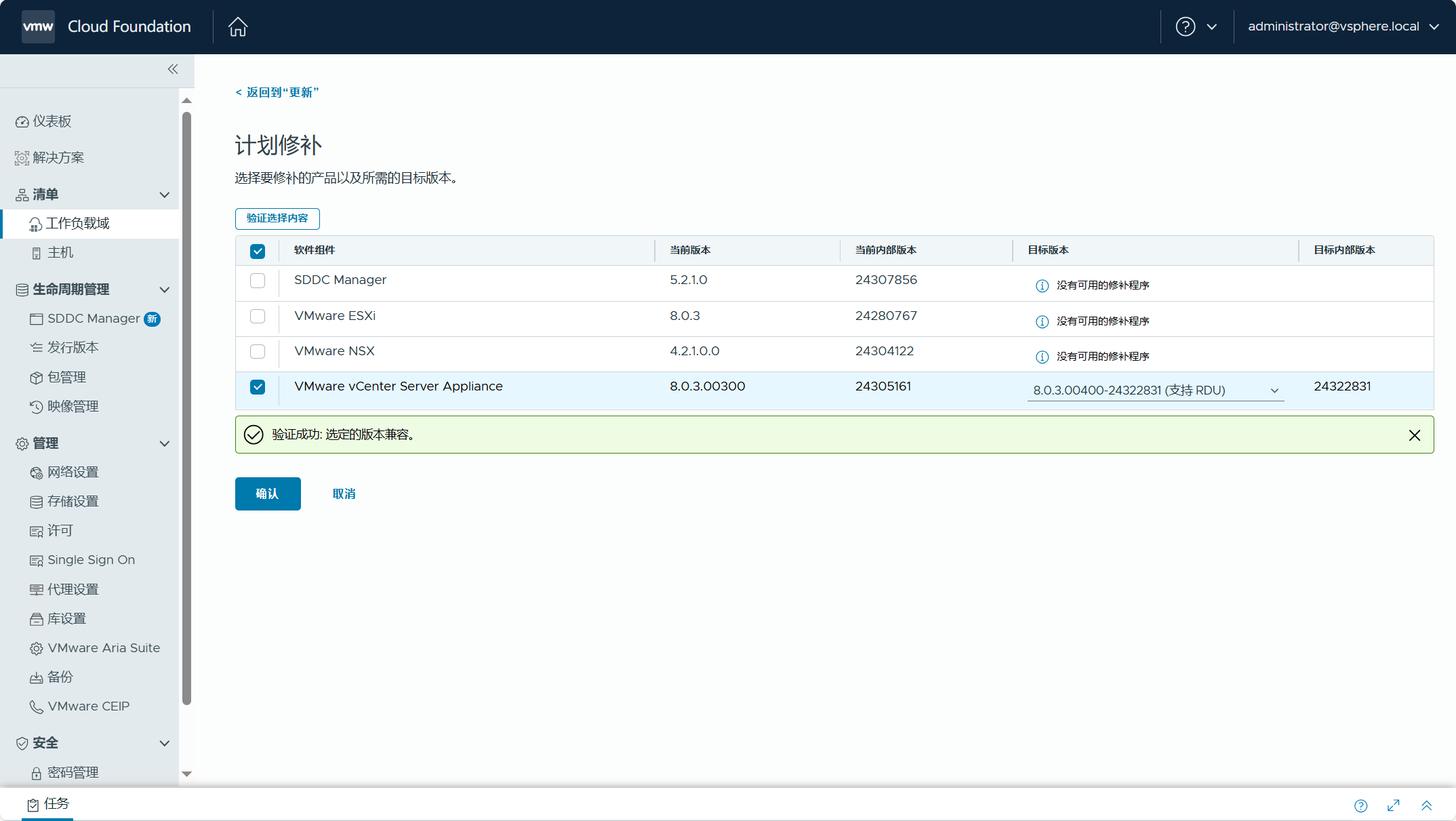Open the info icon for SDDC Manager row
This screenshot has width=1456, height=821.
point(1043,285)
